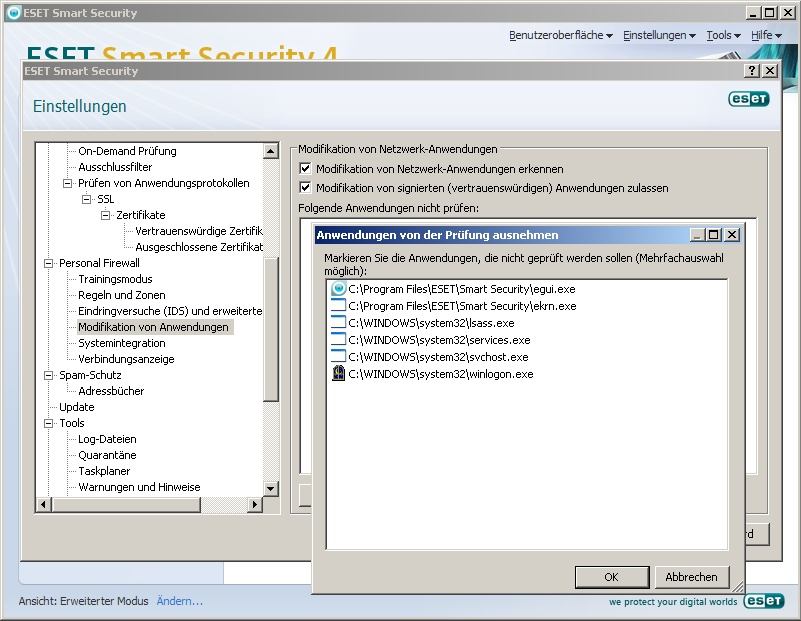Click the tree vertical scrollbar thumb
The height and width of the screenshot is (621, 801).
pos(270,328)
